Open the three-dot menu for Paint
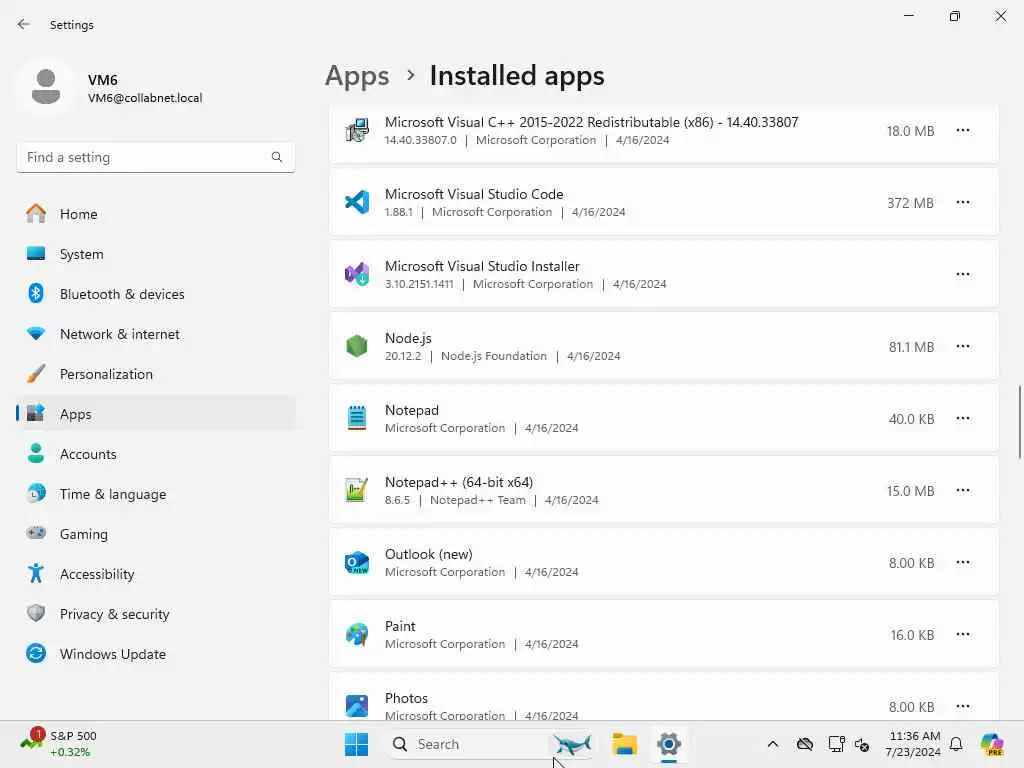The image size is (1024, 768). tap(963, 634)
